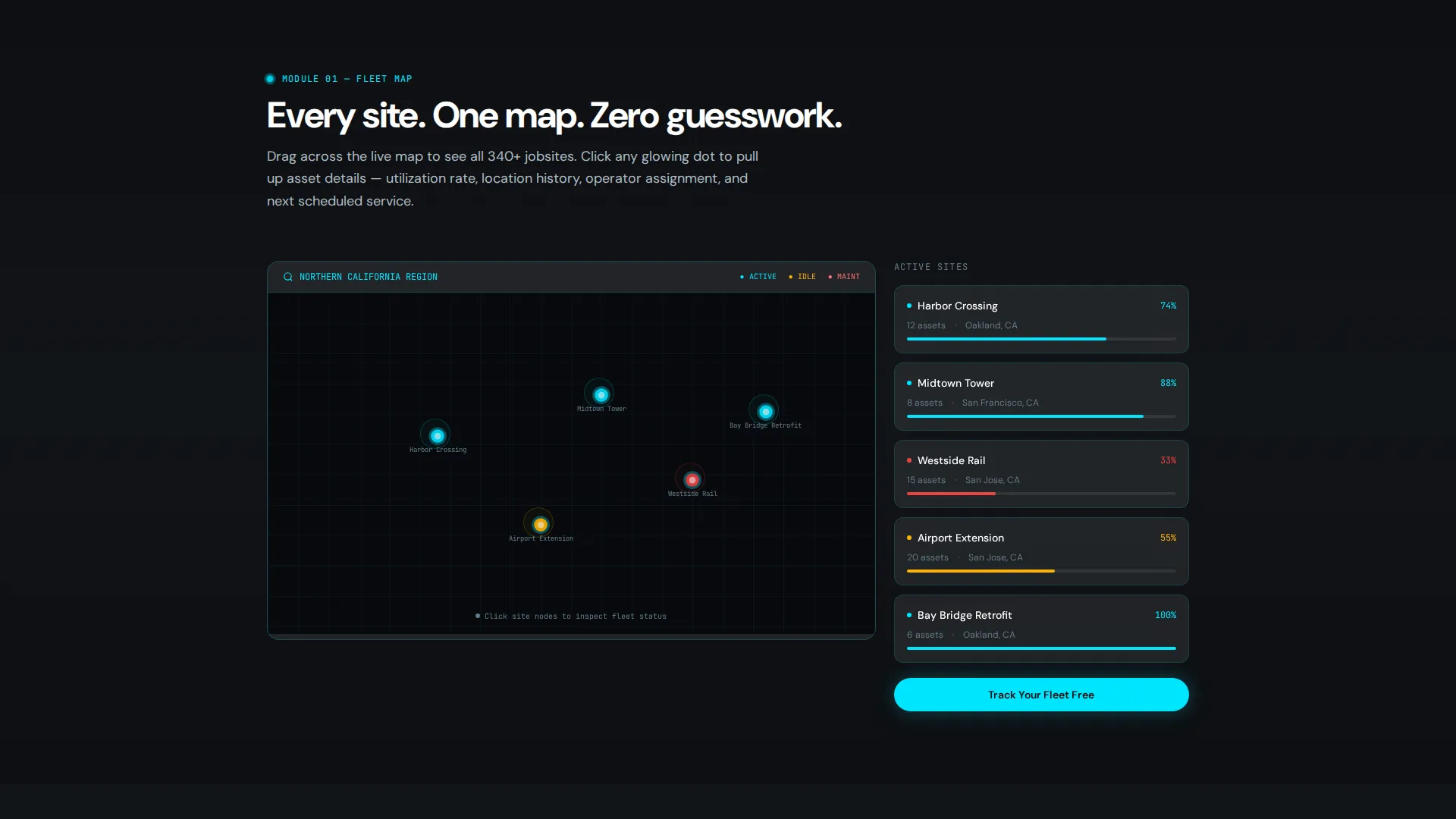Select the Harbor Crossing map node
Screen dimensions: 1456x819
437,435
